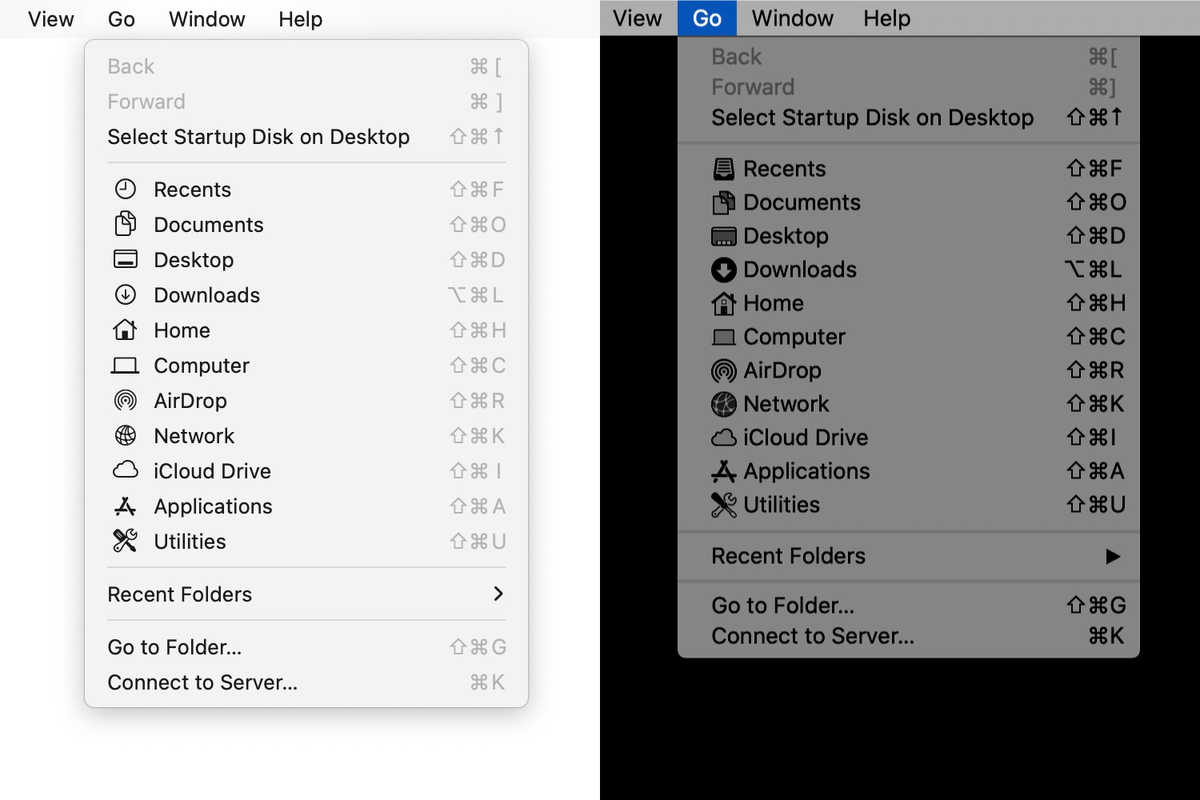Click the Utilities icon in dark menu
The width and height of the screenshot is (1200, 800).
coord(724,505)
